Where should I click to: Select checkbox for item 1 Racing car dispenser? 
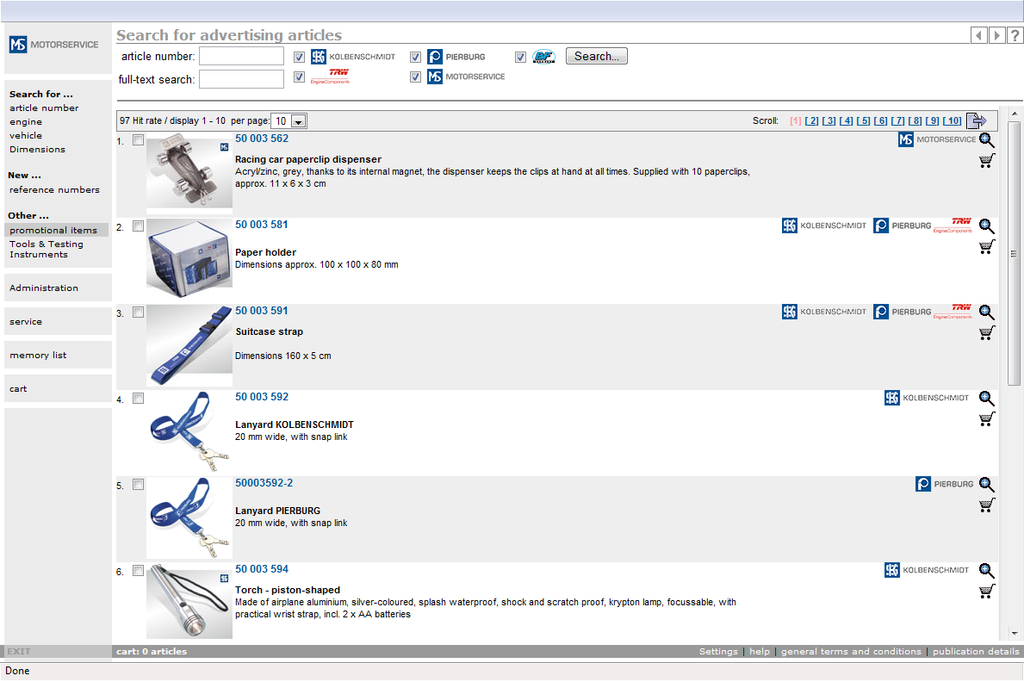click(x=138, y=140)
